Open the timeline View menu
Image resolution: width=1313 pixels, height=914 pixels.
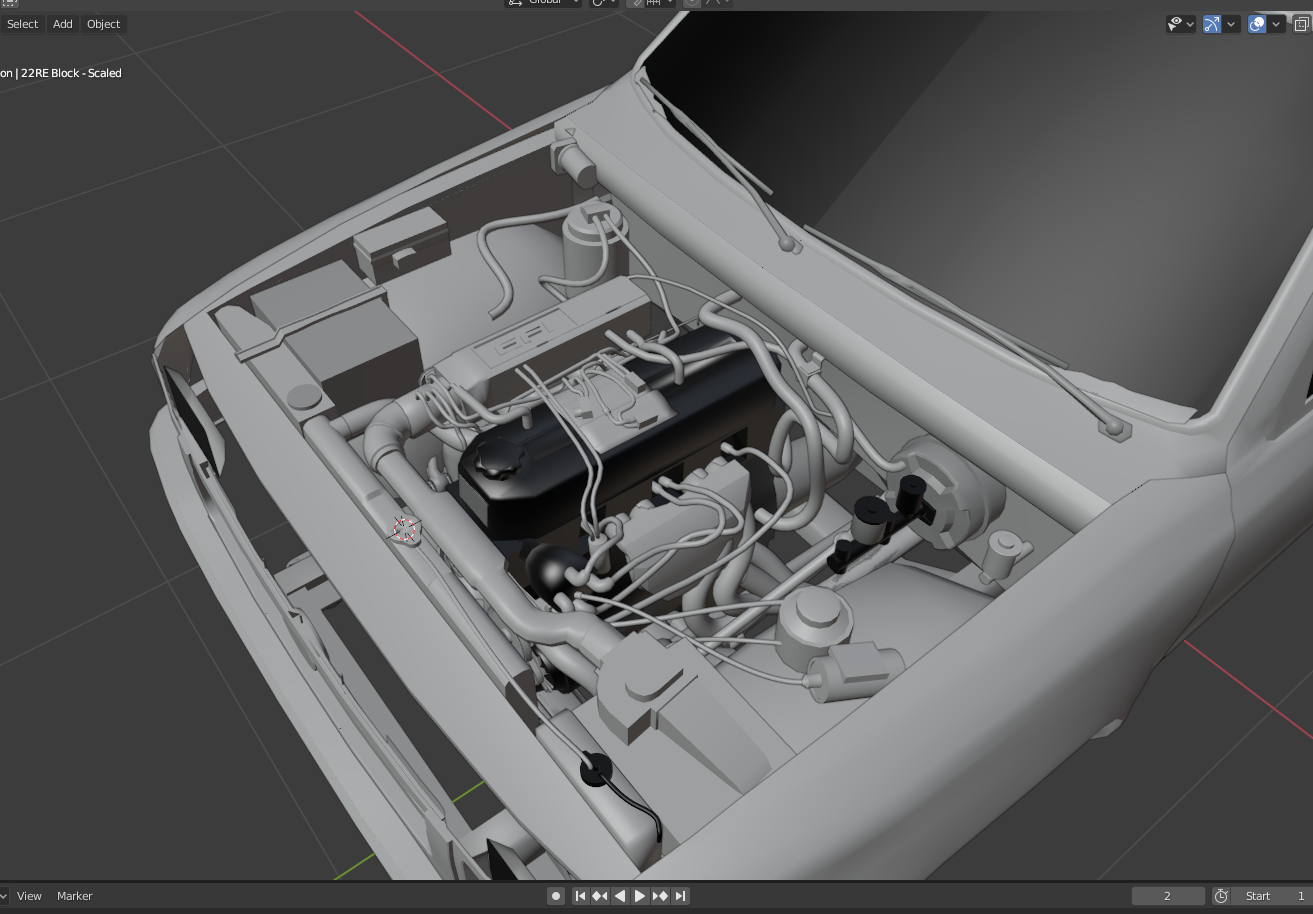(29, 896)
